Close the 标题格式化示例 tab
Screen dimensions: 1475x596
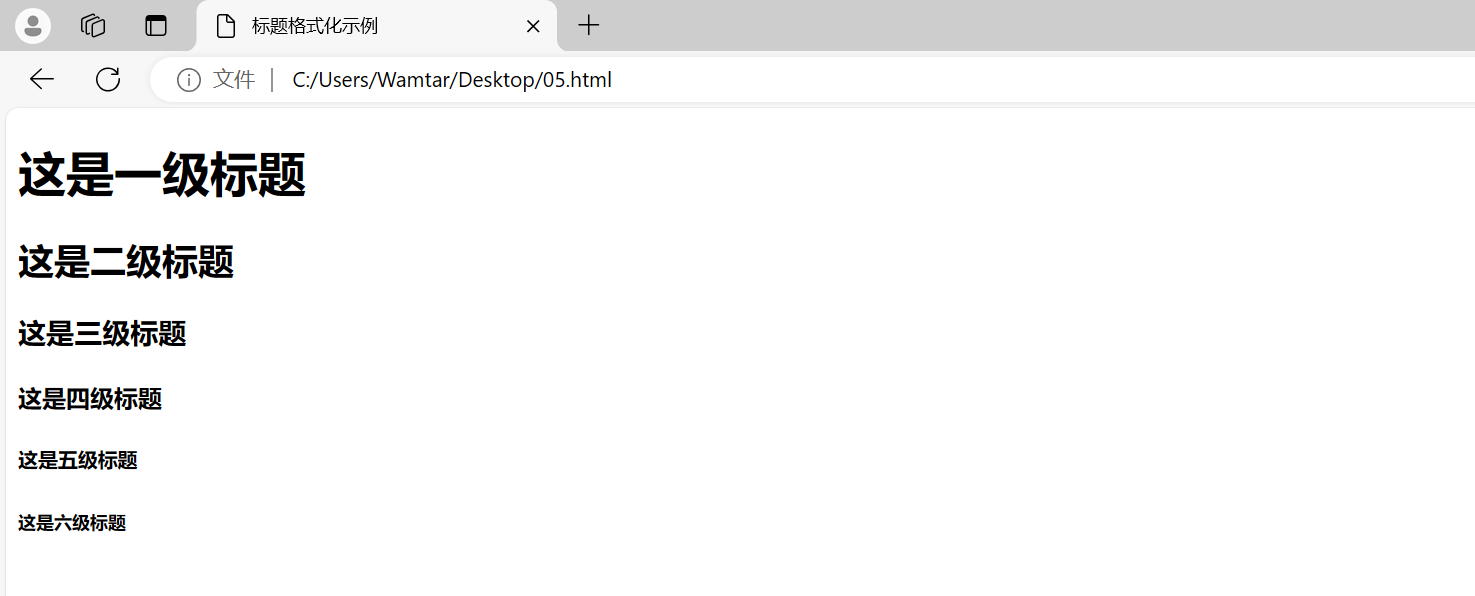coord(533,26)
